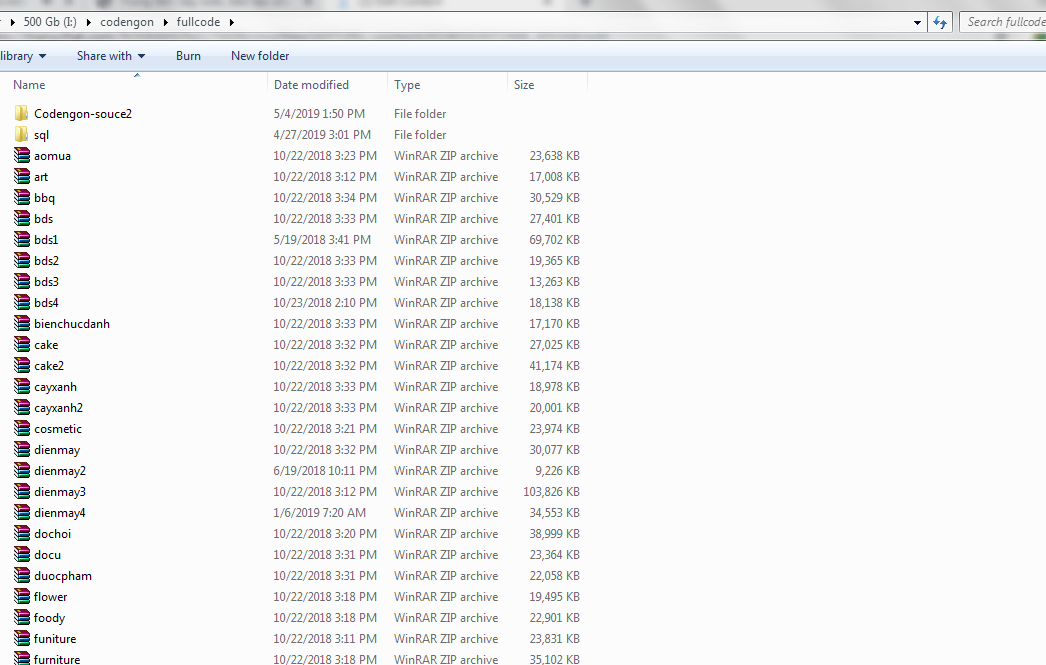Click the Codengon-souce2 folder icon

pyautogui.click(x=22, y=114)
